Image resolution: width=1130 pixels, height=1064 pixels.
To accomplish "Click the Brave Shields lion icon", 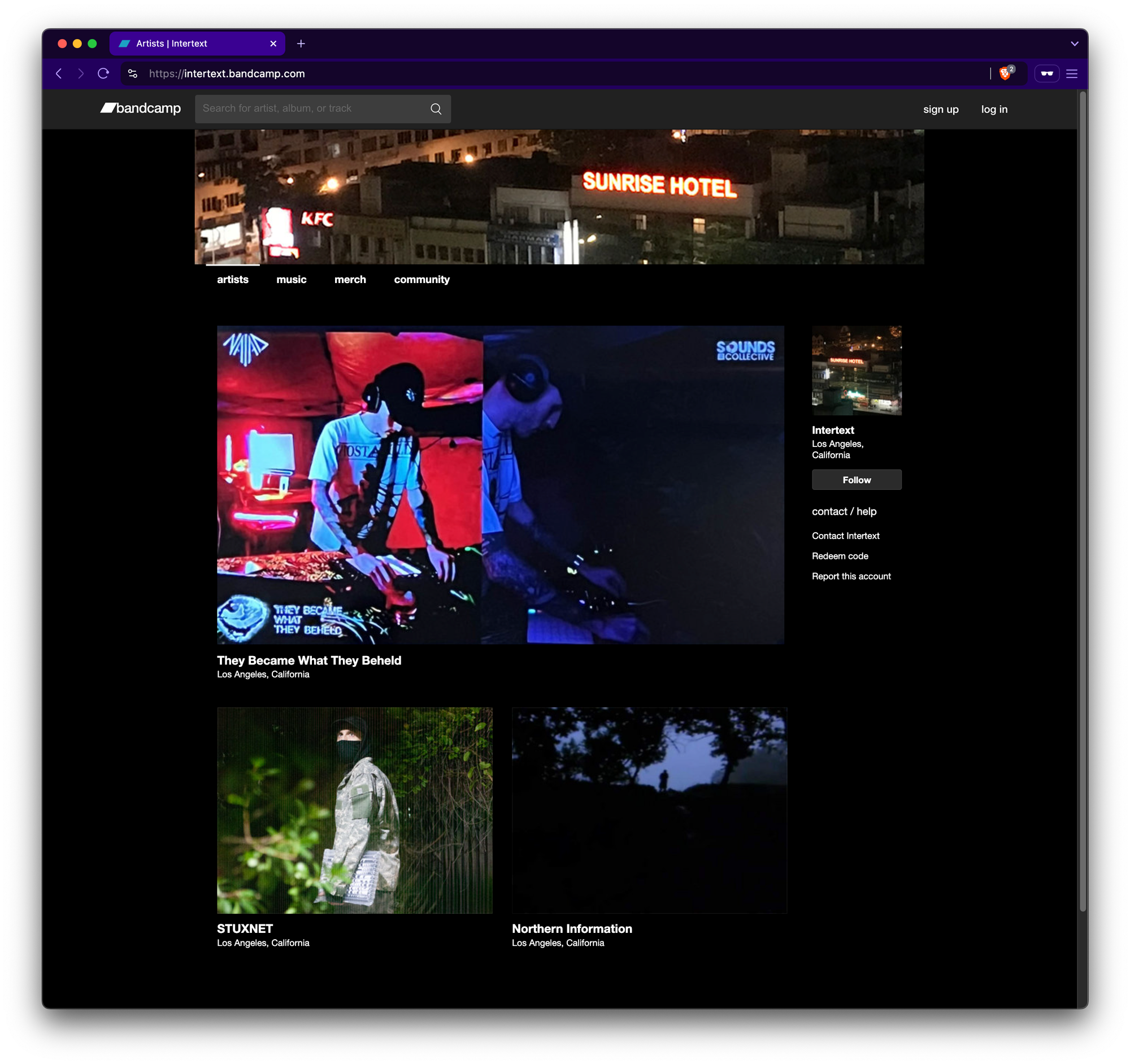I will pos(1005,73).
